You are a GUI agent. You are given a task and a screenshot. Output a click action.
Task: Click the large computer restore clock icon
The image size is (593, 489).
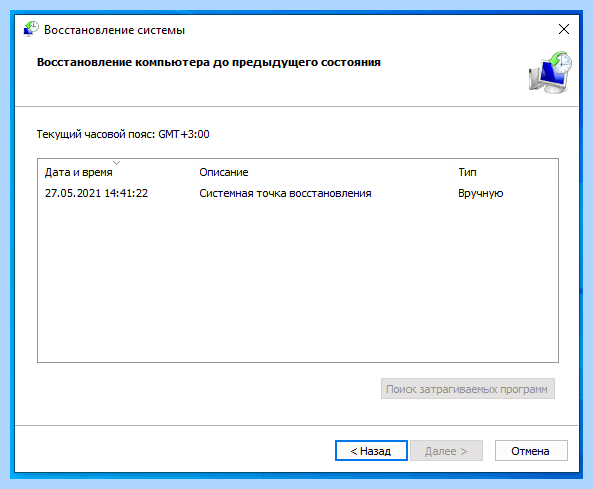click(550, 73)
